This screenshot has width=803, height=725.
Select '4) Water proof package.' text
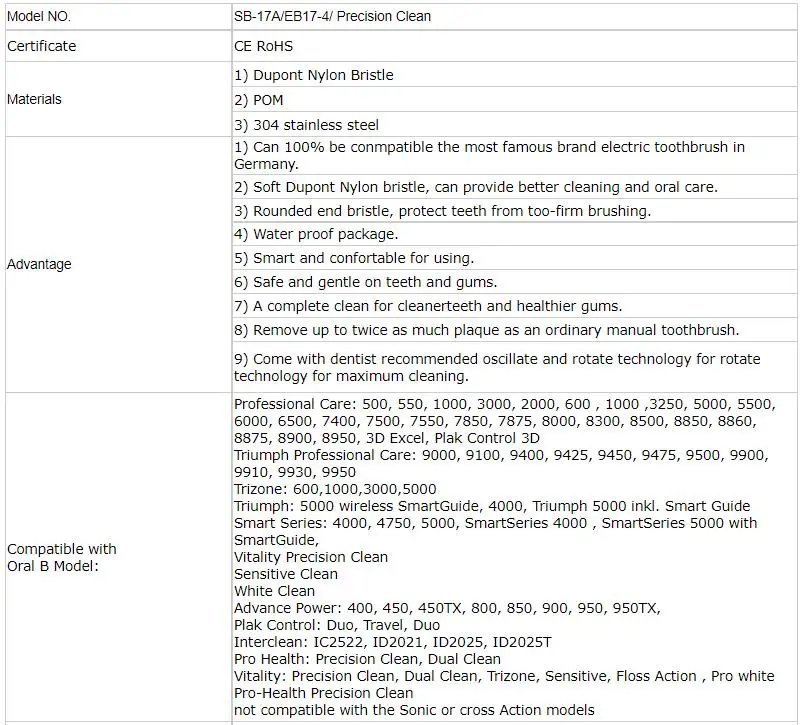(316, 234)
